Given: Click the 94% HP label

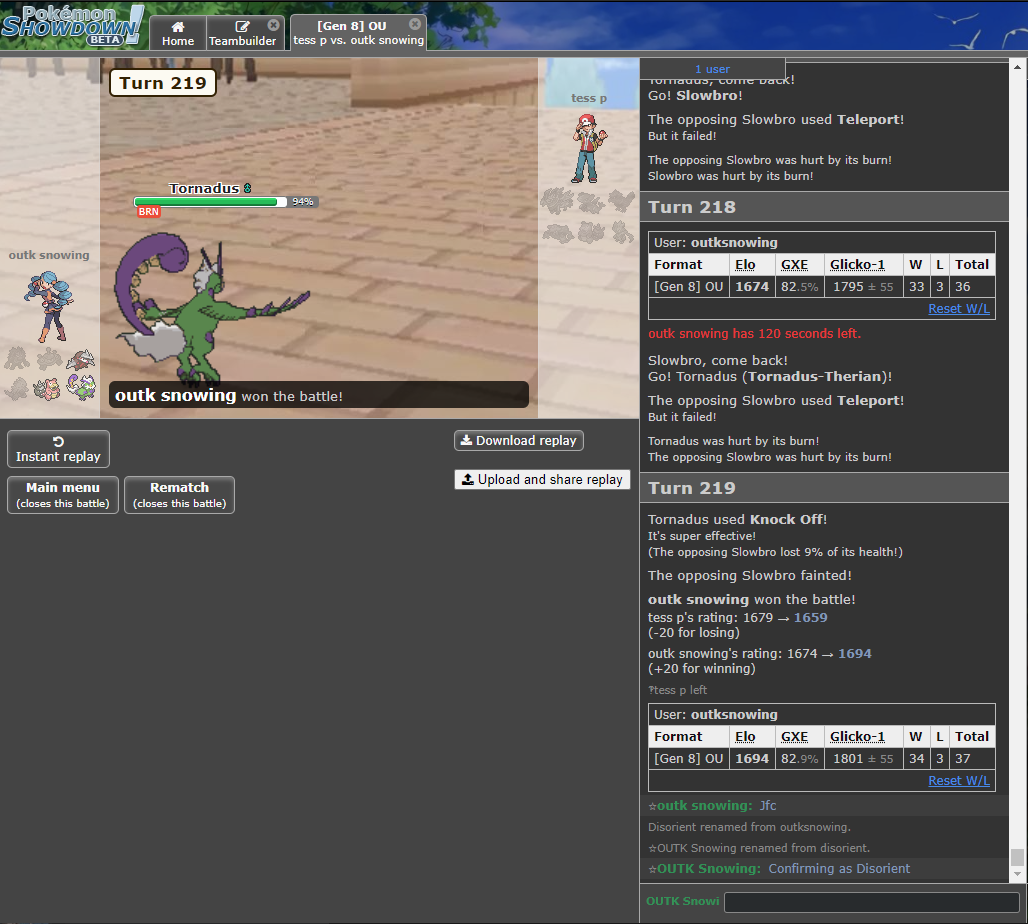Looking at the screenshot, I should tap(302, 202).
